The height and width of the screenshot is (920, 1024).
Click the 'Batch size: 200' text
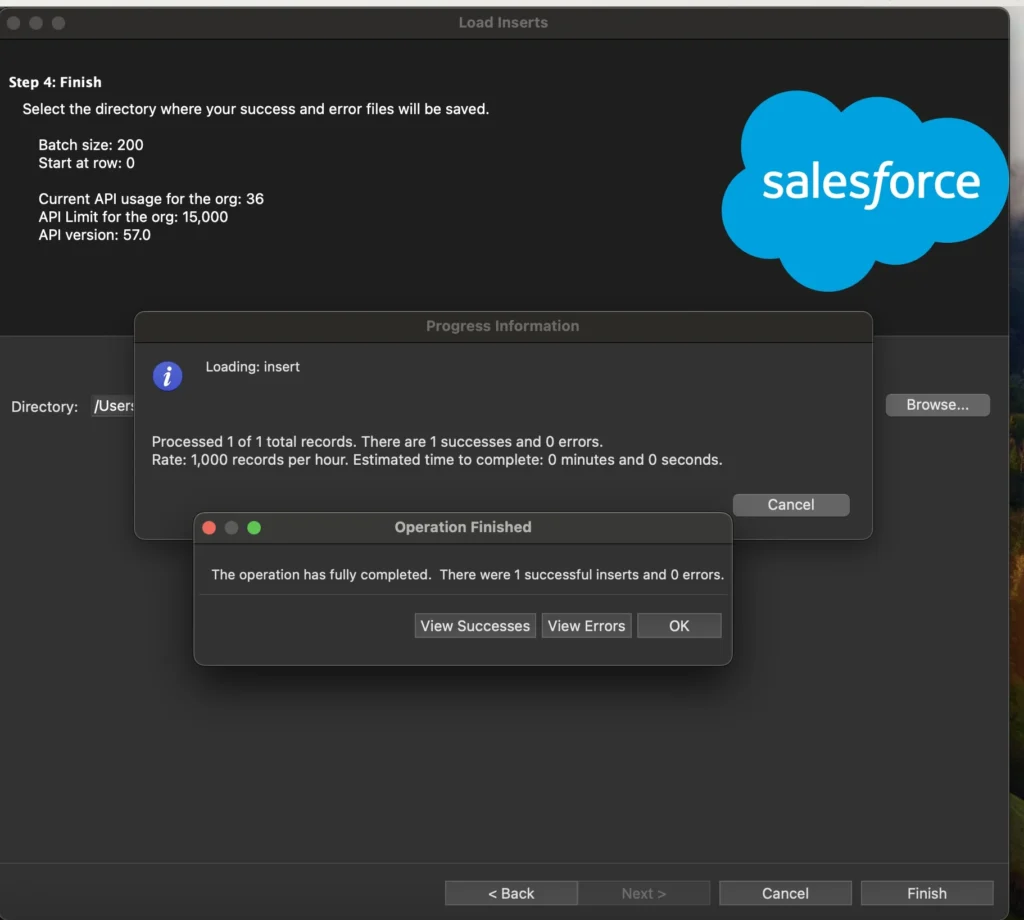[x=91, y=145]
